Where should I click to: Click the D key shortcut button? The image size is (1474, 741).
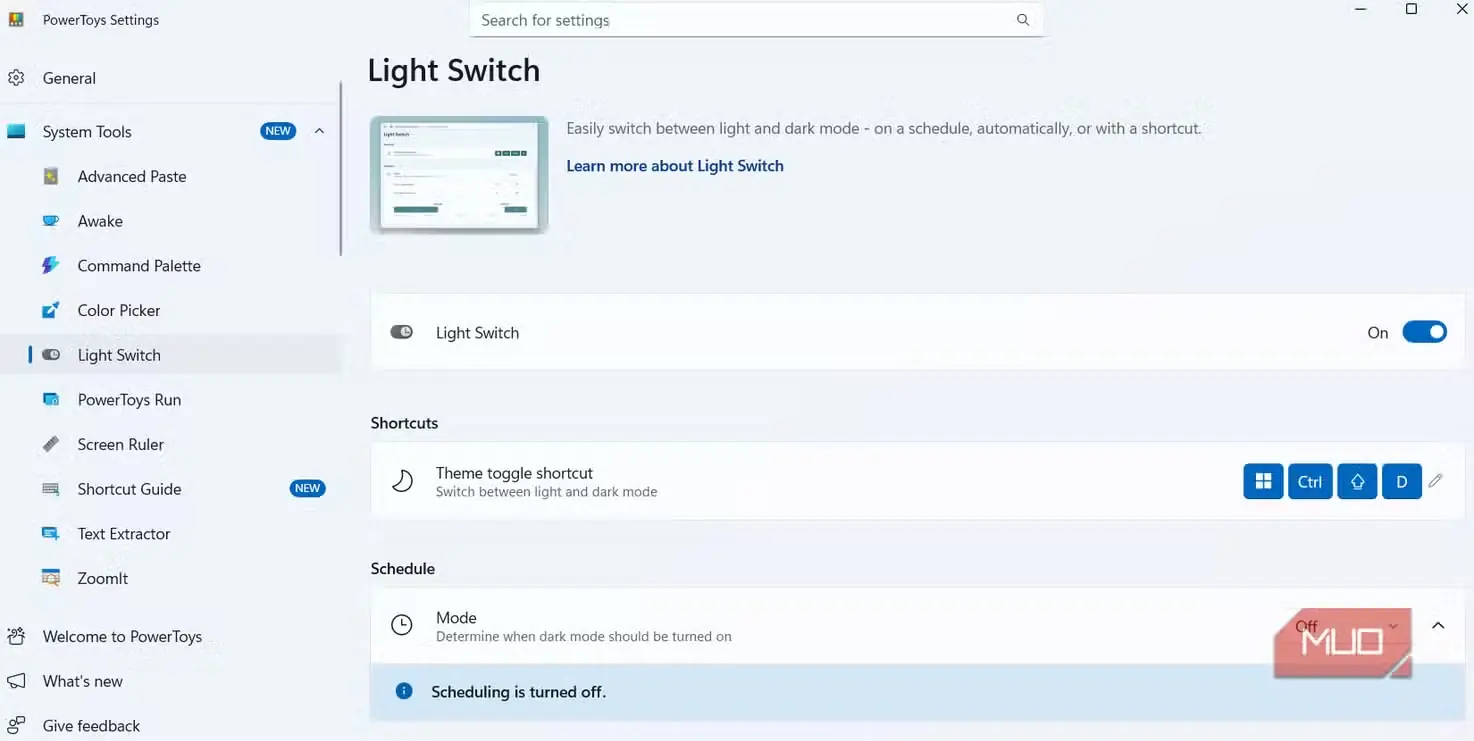[x=1402, y=481]
